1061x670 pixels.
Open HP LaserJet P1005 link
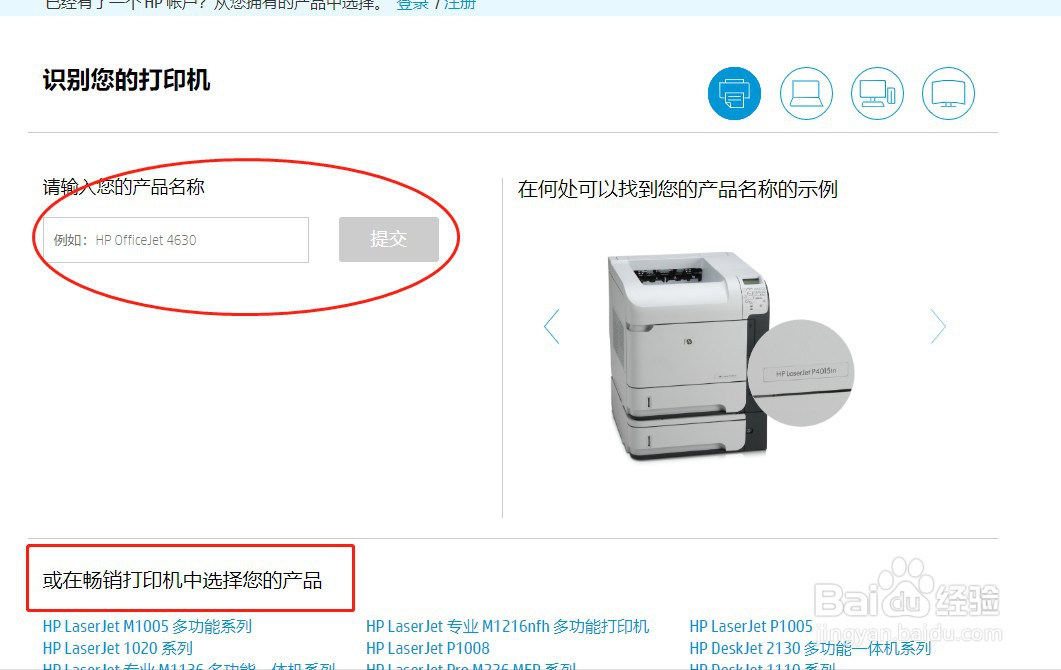750,627
